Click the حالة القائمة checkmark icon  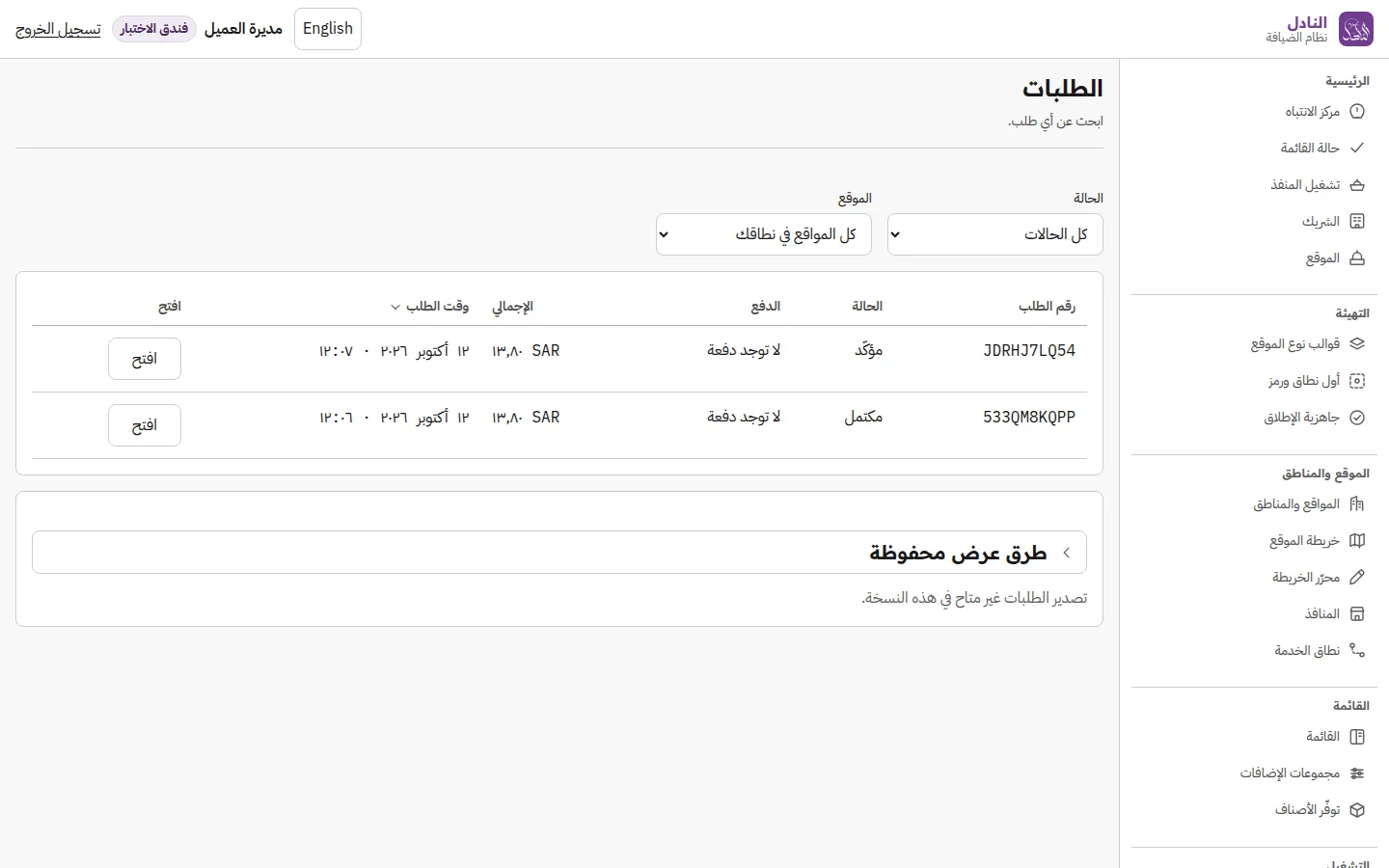pos(1357,149)
